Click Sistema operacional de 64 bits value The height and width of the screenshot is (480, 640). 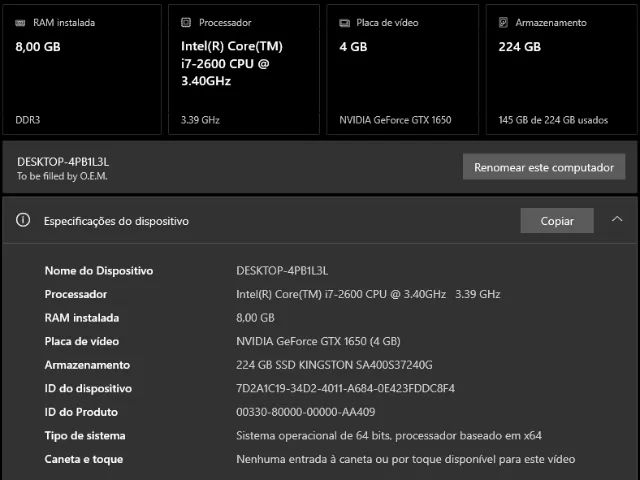[x=389, y=436]
